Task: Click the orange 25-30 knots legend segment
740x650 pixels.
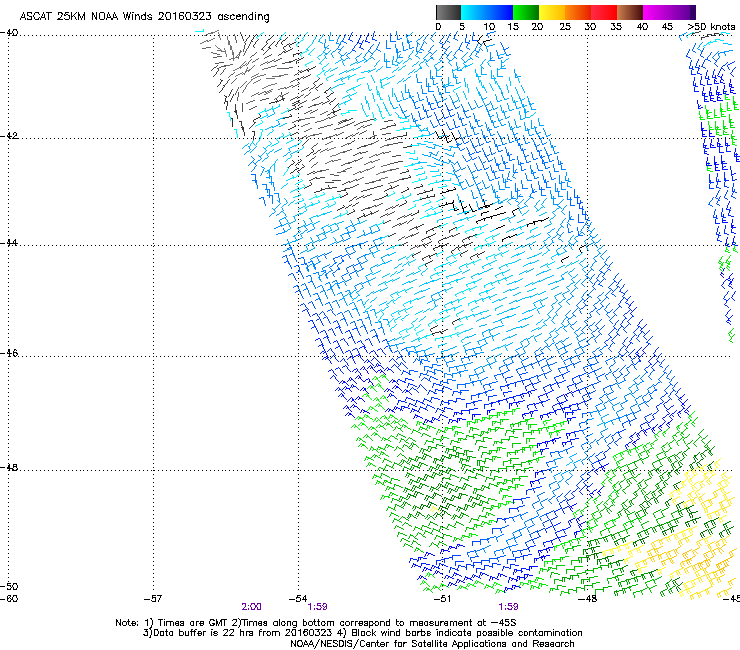Action: pos(578,12)
